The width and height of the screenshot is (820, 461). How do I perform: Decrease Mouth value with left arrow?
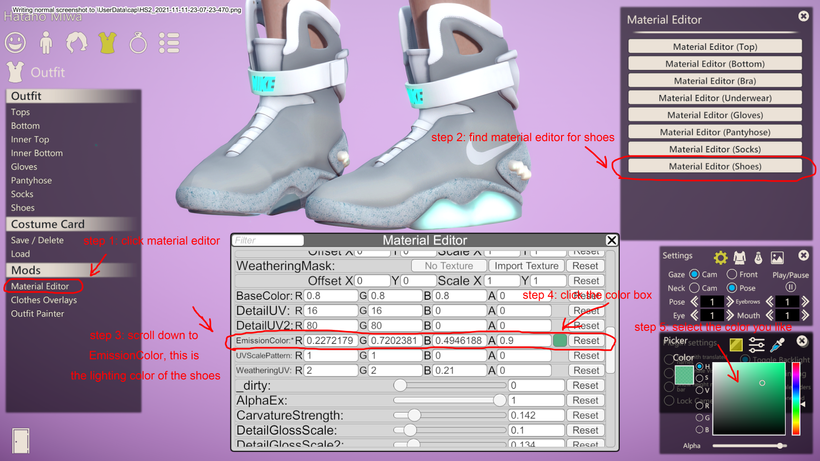pos(770,315)
